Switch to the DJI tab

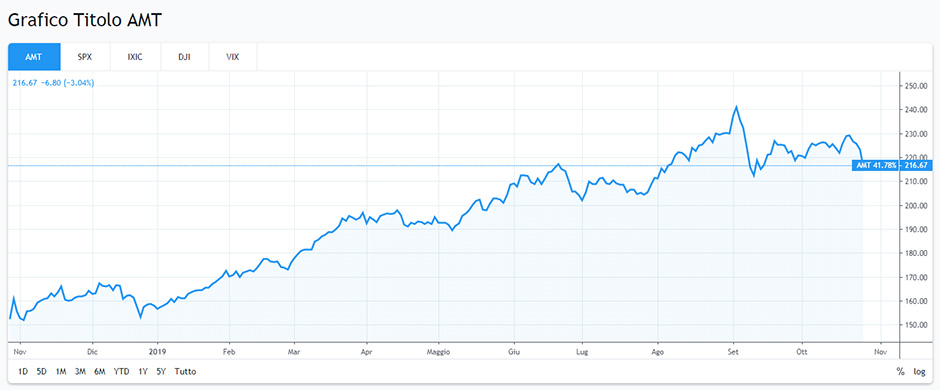coord(185,57)
